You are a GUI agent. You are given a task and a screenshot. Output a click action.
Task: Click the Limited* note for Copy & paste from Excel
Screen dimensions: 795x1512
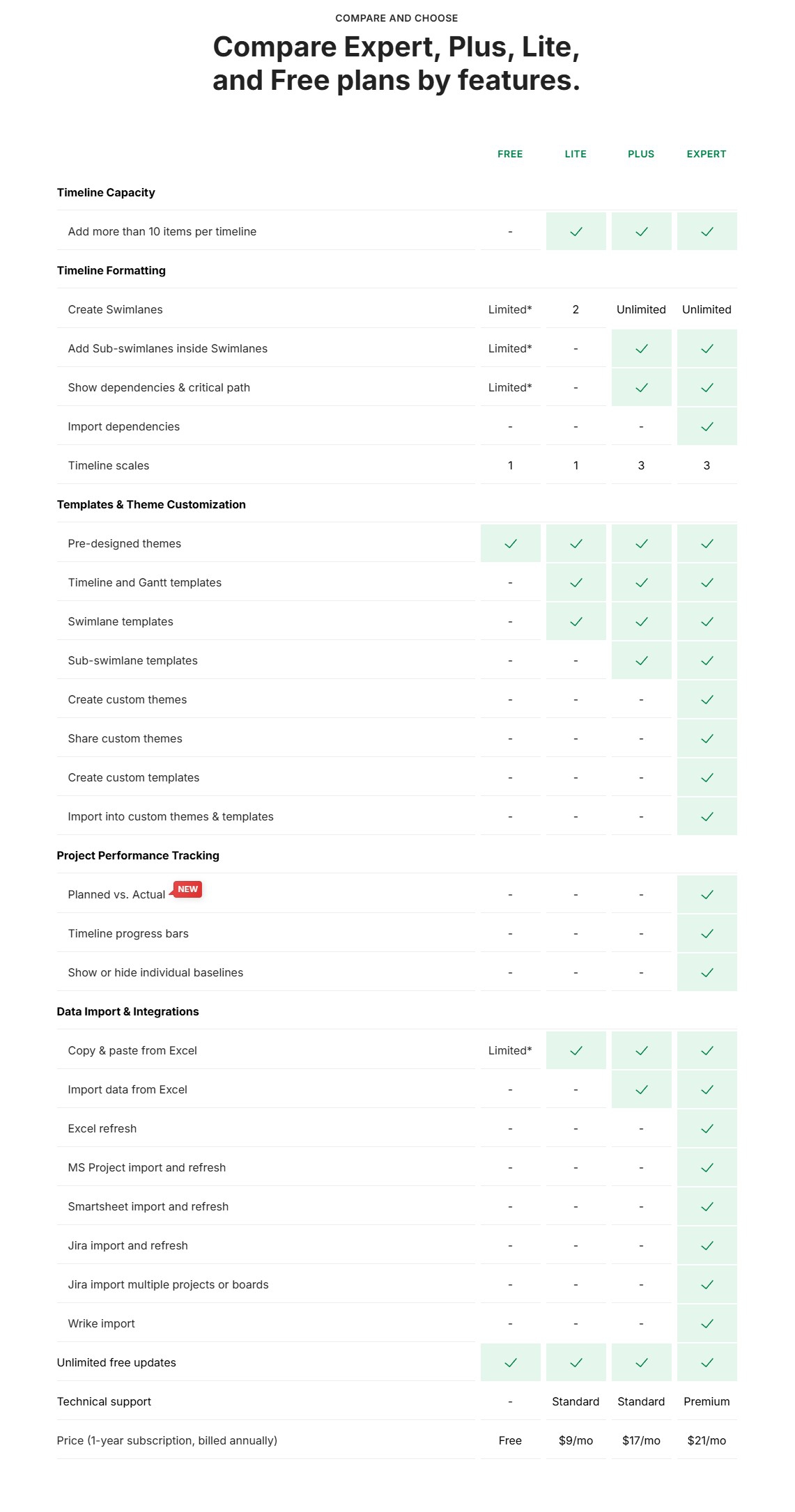pos(510,1051)
